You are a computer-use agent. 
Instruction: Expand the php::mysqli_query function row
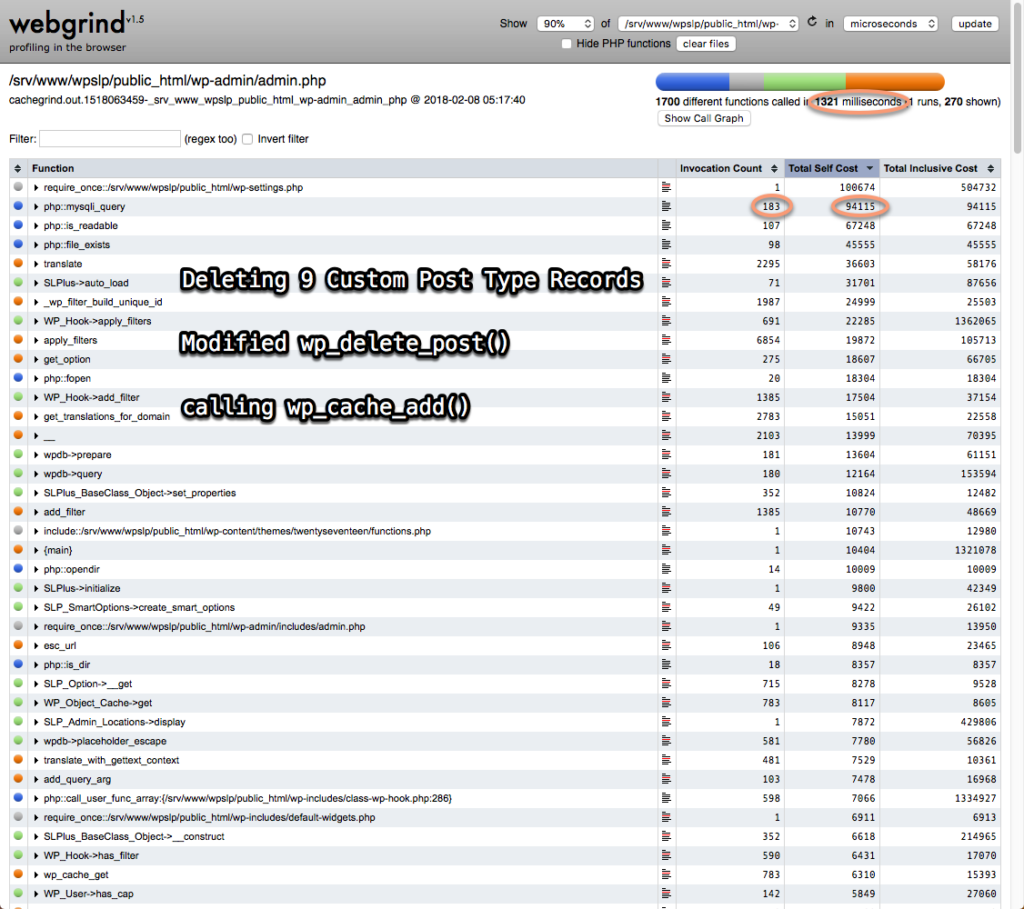37,207
